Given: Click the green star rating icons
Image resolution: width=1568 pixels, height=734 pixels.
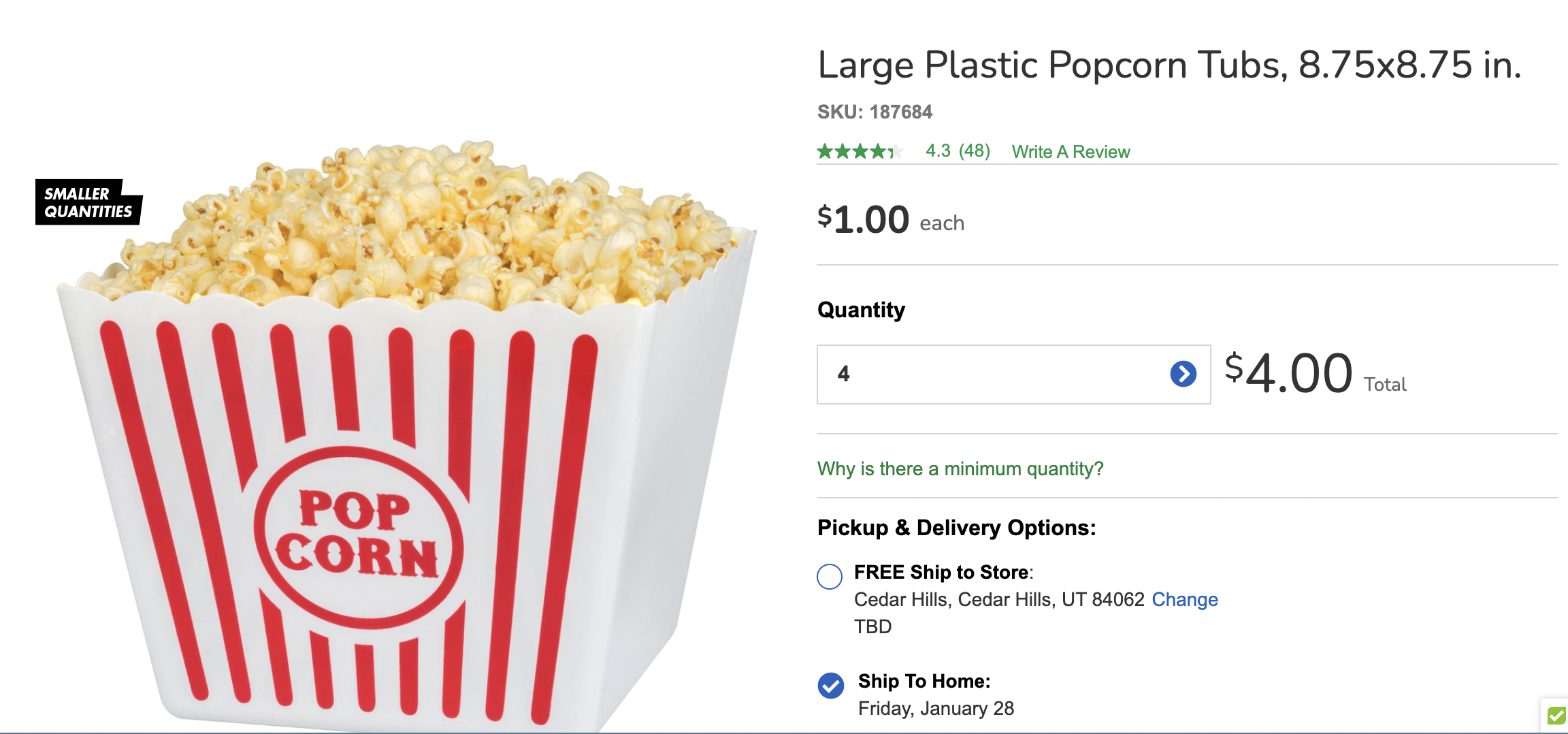Looking at the screenshot, I should coord(860,151).
